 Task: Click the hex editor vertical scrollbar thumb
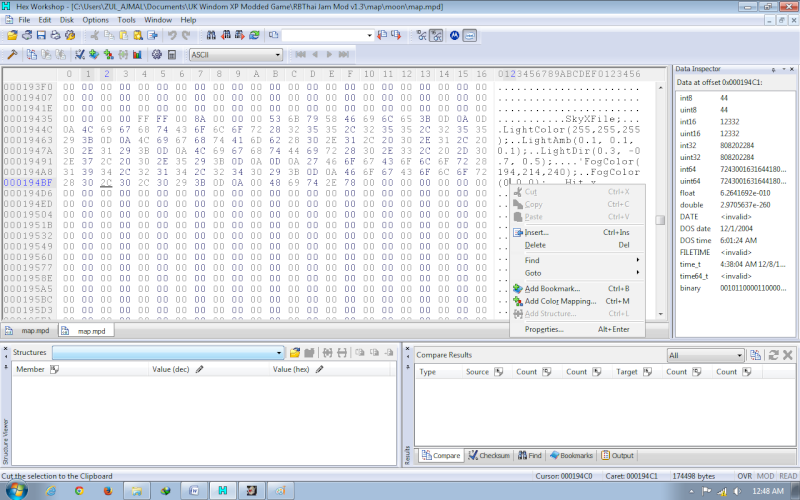tap(660, 220)
